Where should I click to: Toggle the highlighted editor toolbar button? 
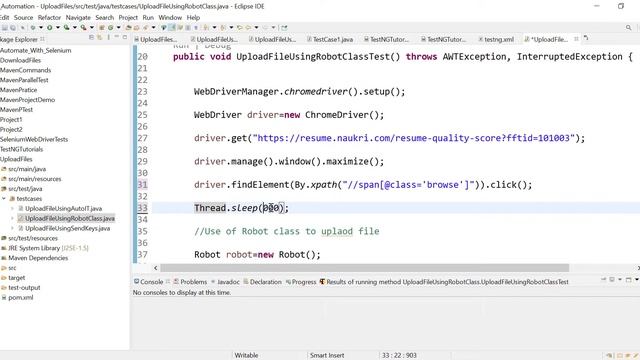tap(171, 27)
